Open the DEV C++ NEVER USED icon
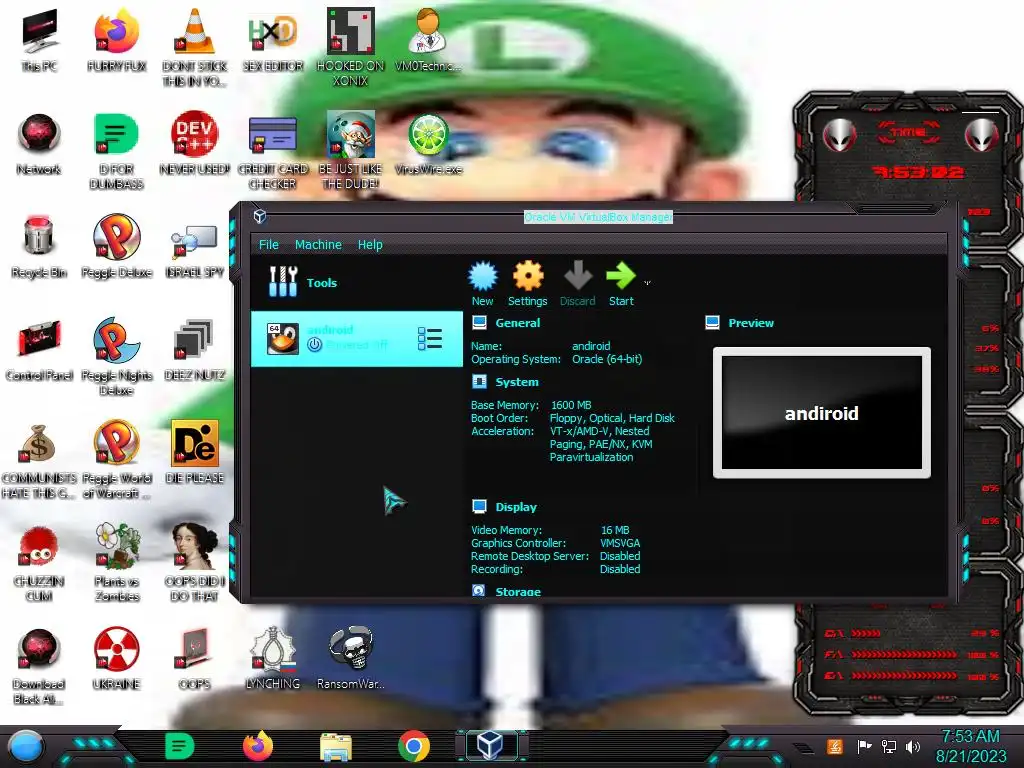 [x=194, y=144]
